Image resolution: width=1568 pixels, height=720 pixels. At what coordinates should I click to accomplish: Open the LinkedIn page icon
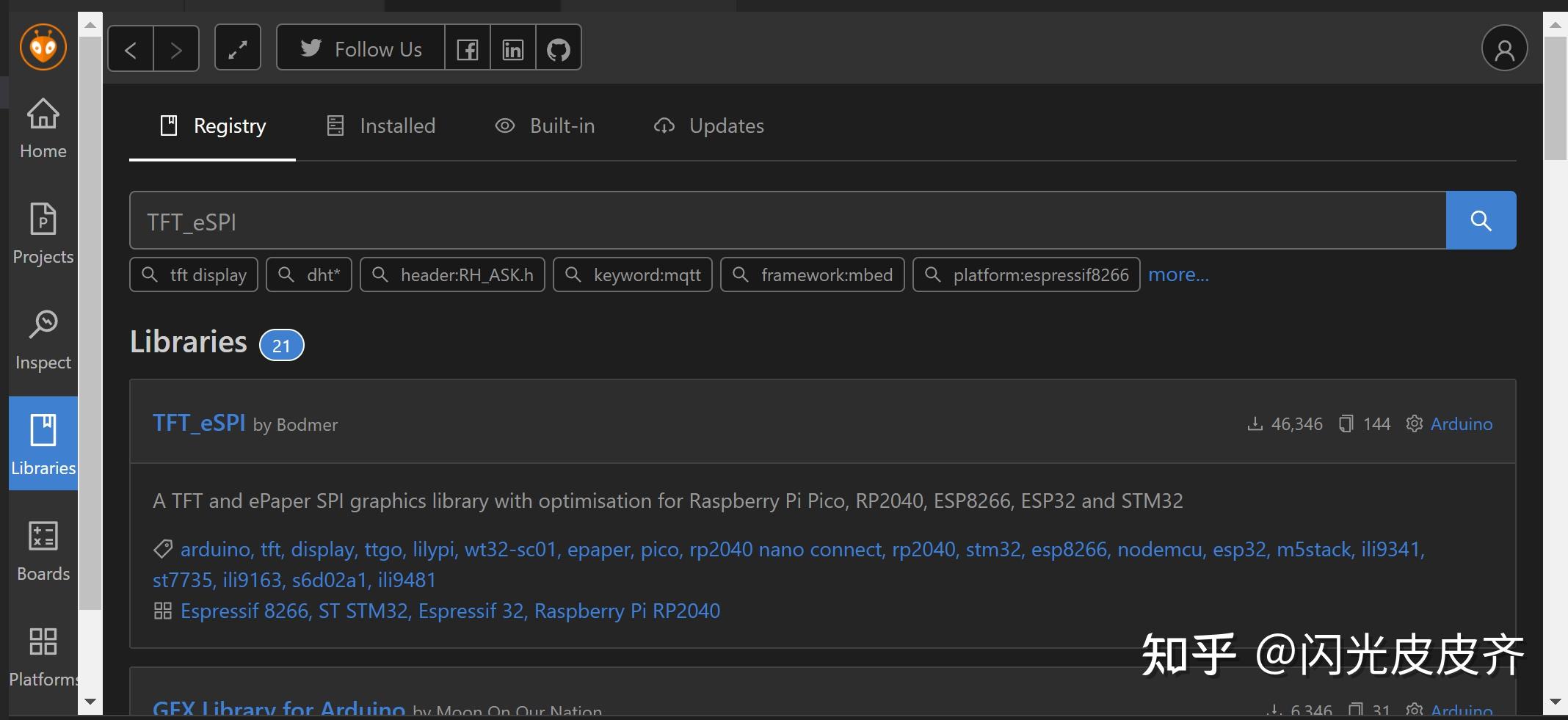[512, 49]
